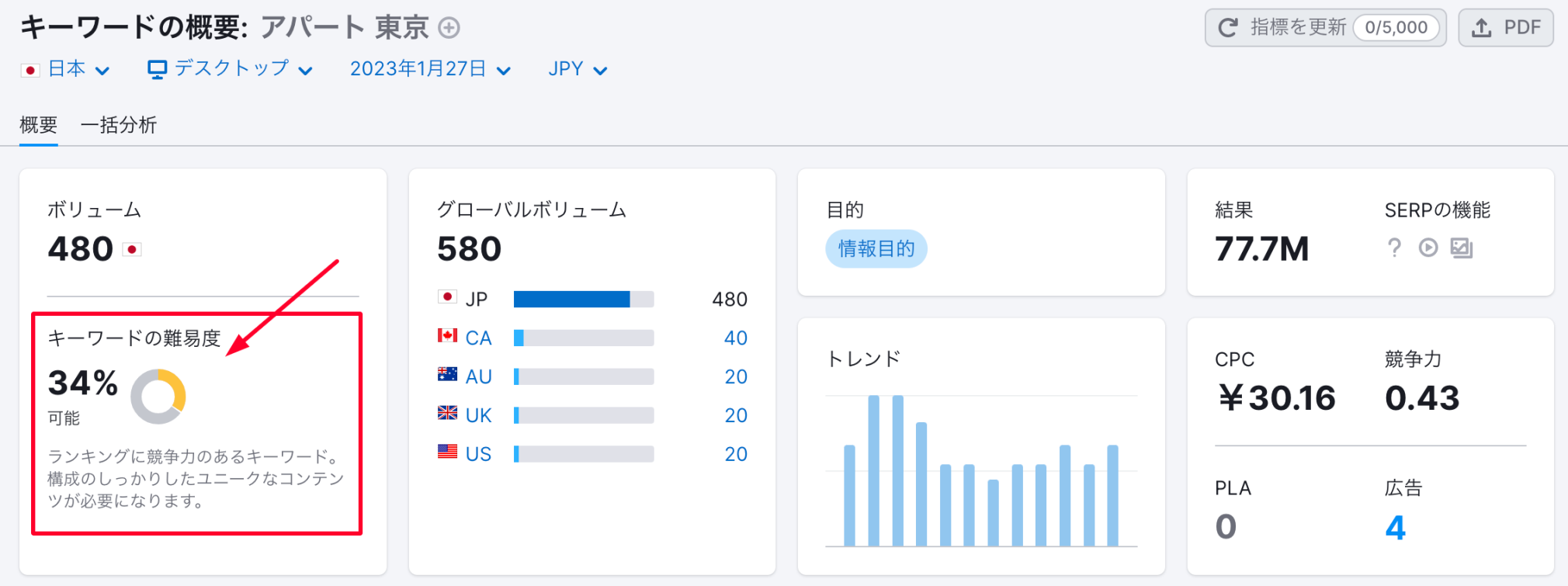Open the 2023年1月27日 date dropdown

tap(431, 70)
